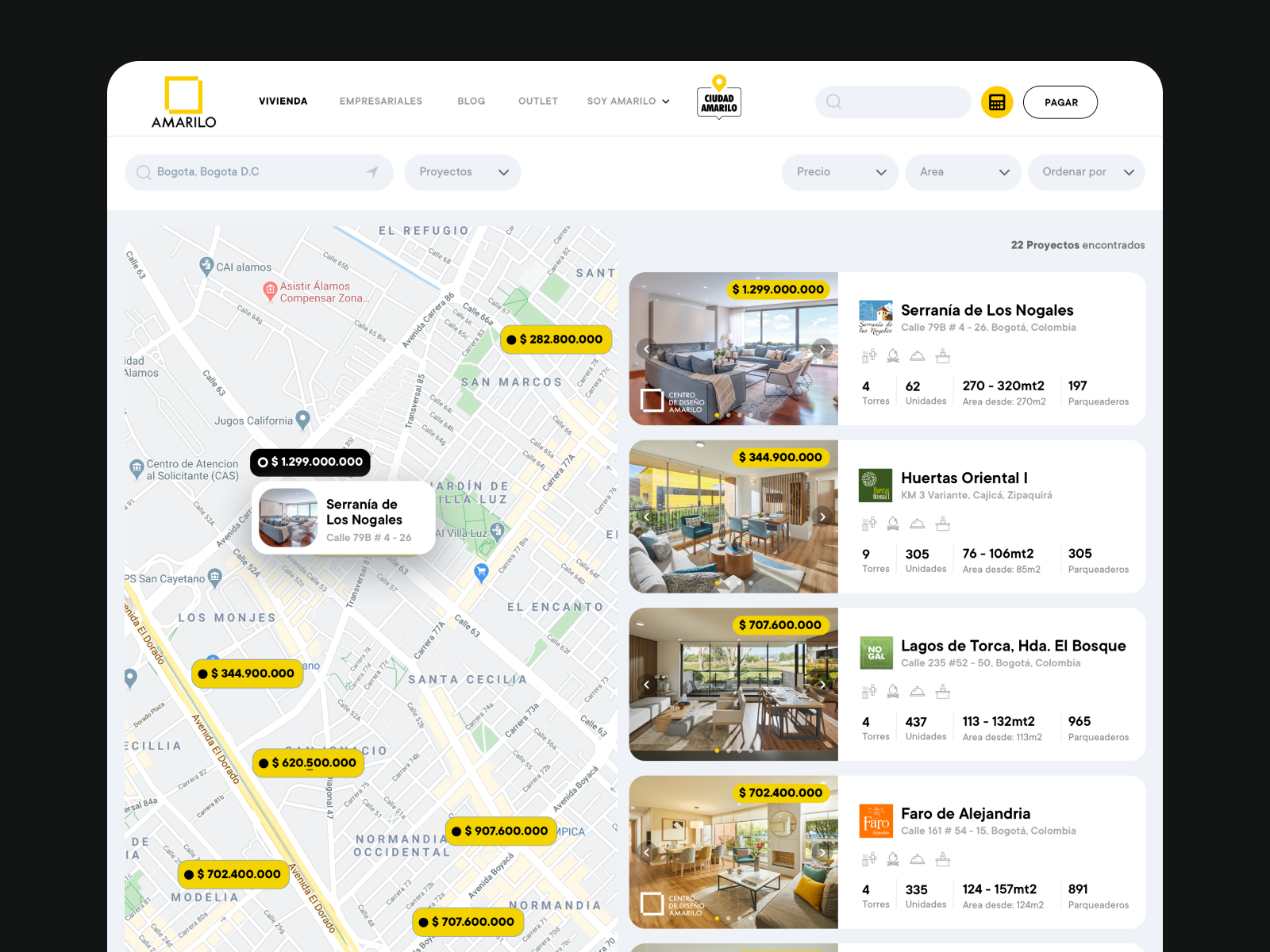This screenshot has height=952, width=1270.
Task: Open the green Huertas Oriental I logo
Action: [x=876, y=486]
